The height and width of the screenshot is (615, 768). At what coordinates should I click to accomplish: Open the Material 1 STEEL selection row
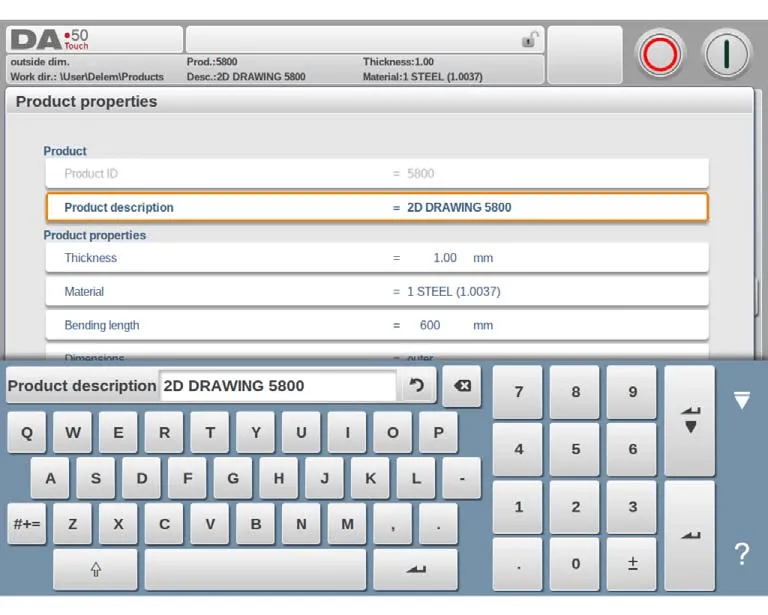click(376, 292)
